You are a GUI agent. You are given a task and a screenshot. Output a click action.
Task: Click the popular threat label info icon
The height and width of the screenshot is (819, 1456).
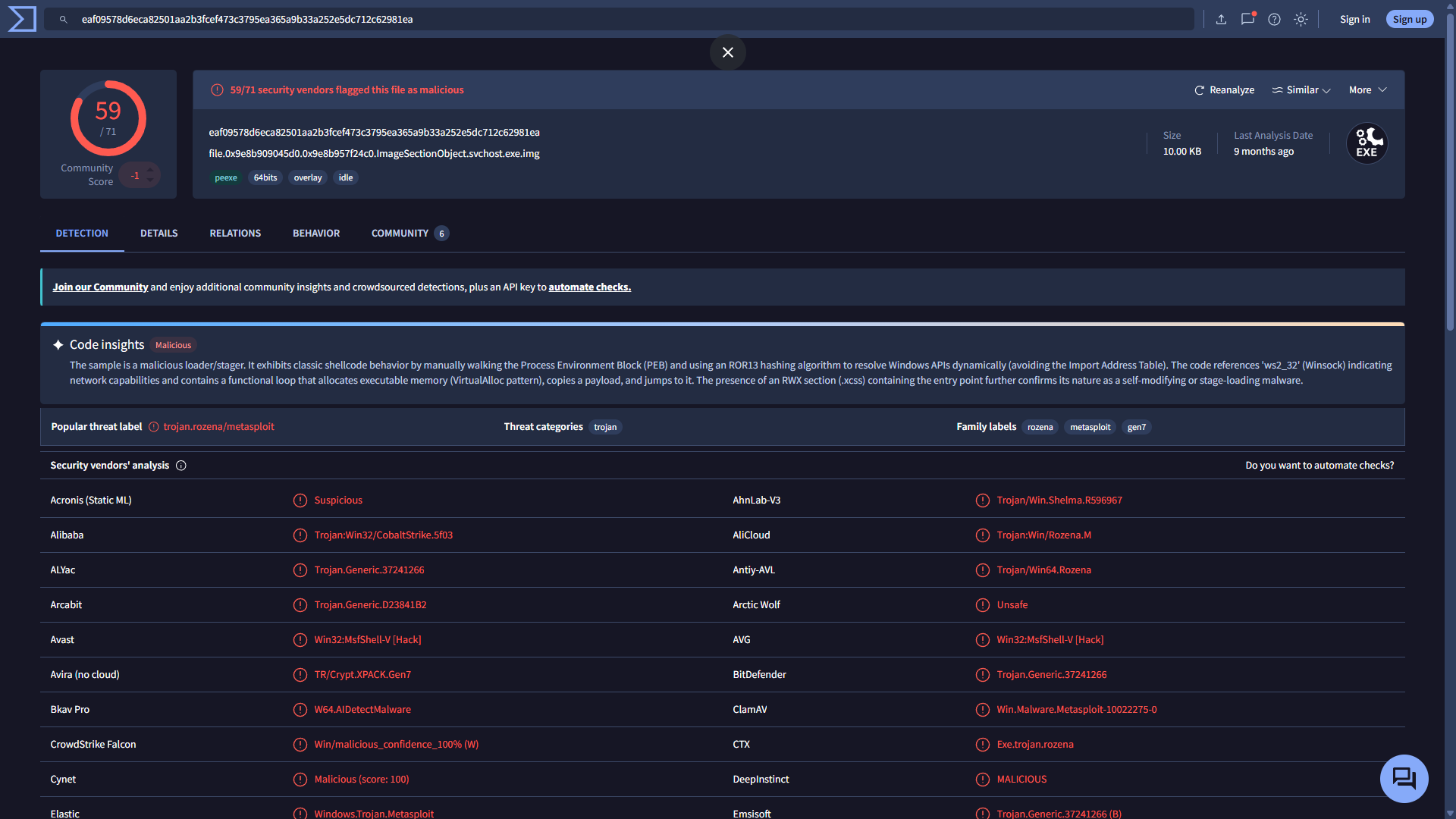pyautogui.click(x=154, y=427)
